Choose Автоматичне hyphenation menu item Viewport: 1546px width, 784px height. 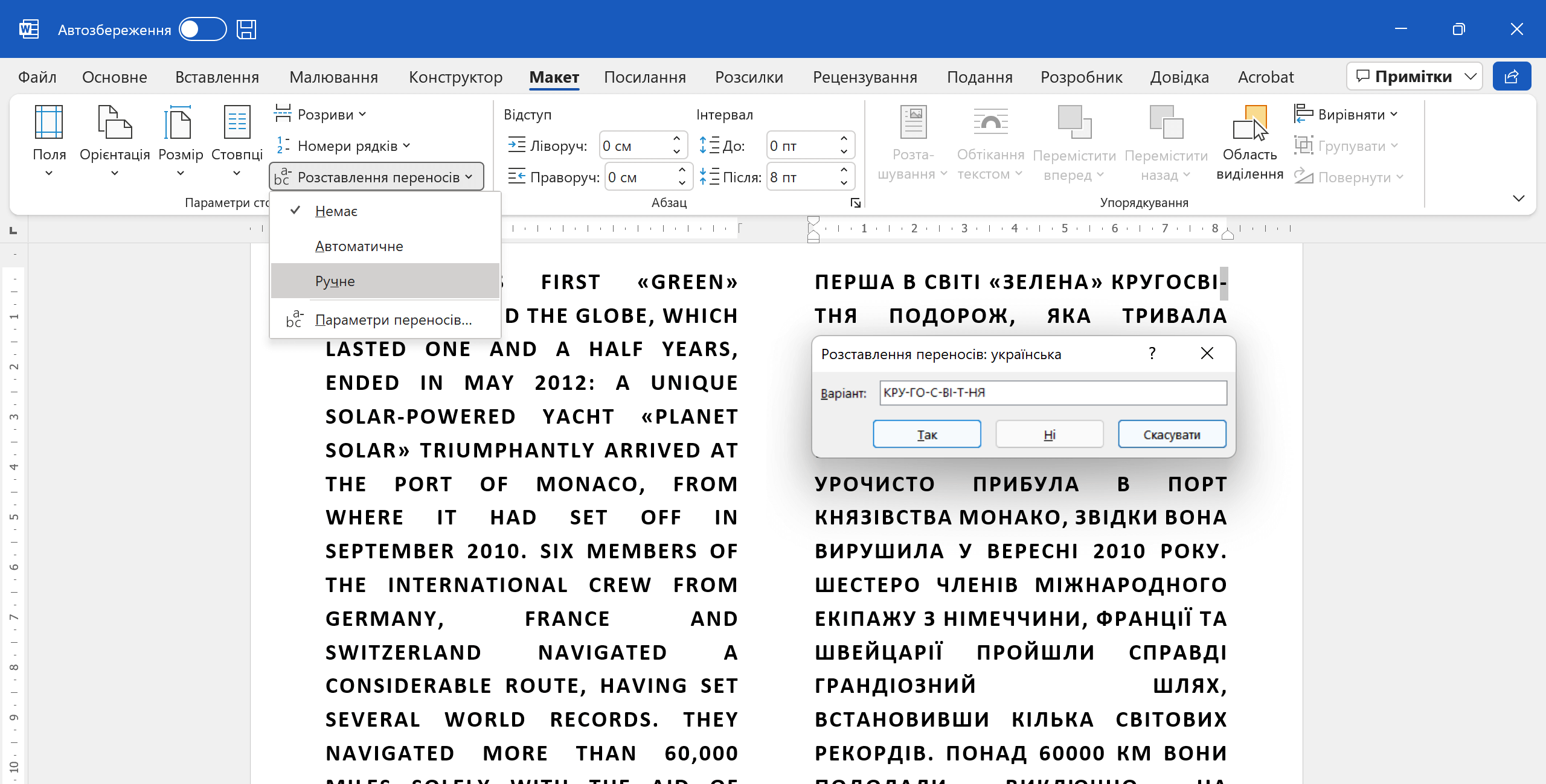click(x=359, y=246)
